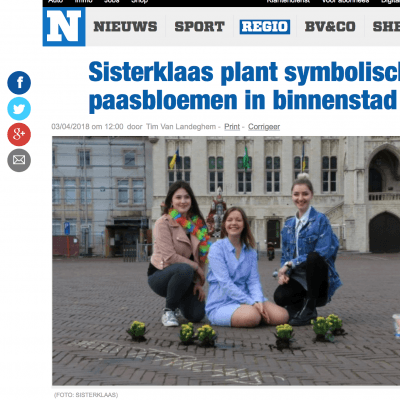Click the Immo link in top bar
The image size is (400, 400).
click(x=83, y=1)
